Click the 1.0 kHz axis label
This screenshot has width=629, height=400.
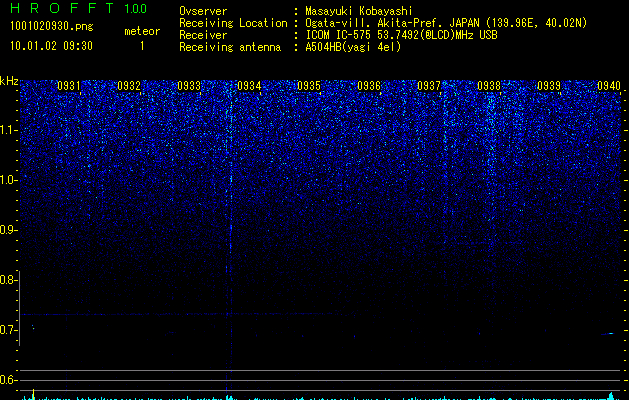tap(8, 180)
